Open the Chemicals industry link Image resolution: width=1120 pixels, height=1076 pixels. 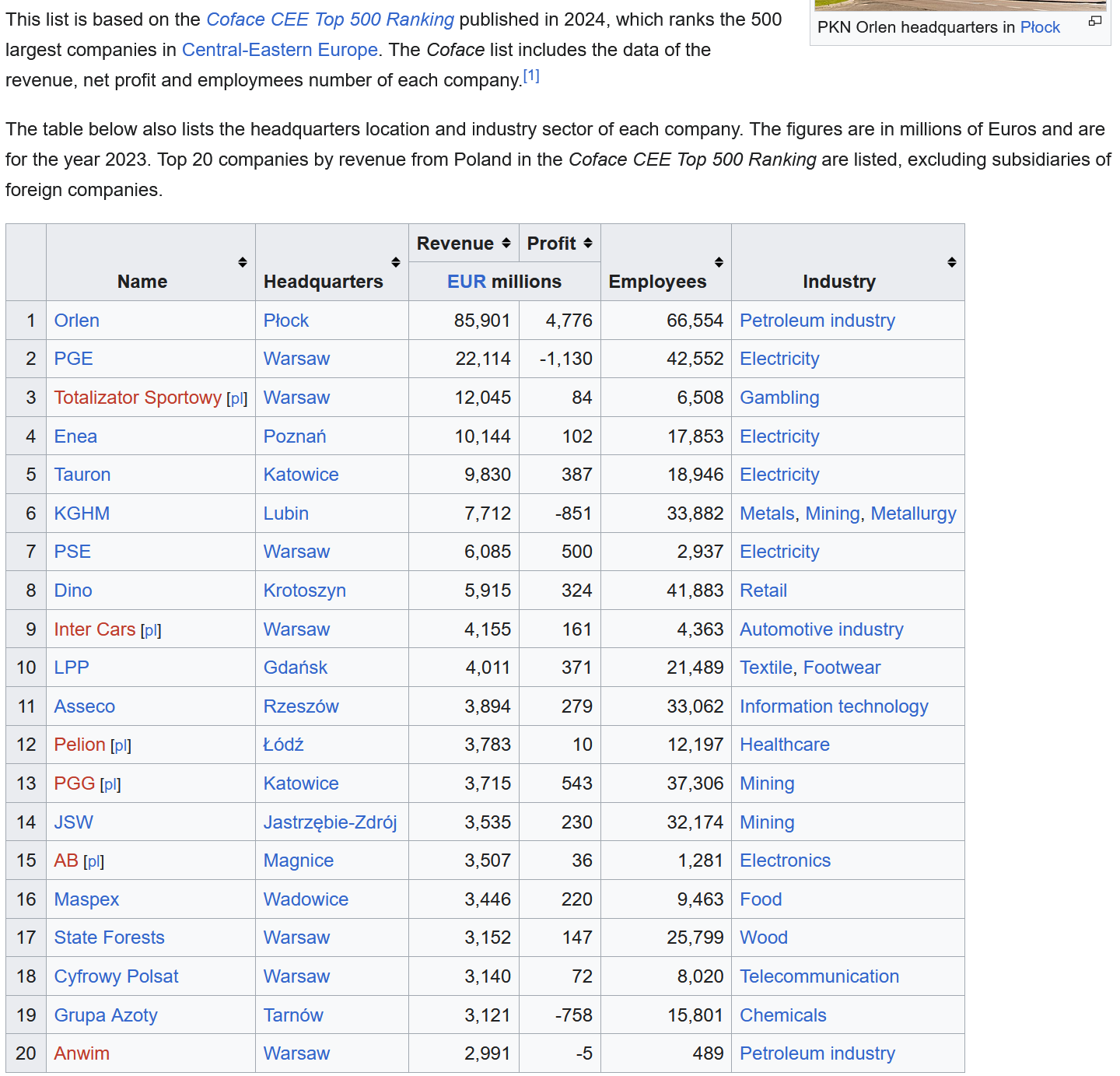[x=783, y=1015]
